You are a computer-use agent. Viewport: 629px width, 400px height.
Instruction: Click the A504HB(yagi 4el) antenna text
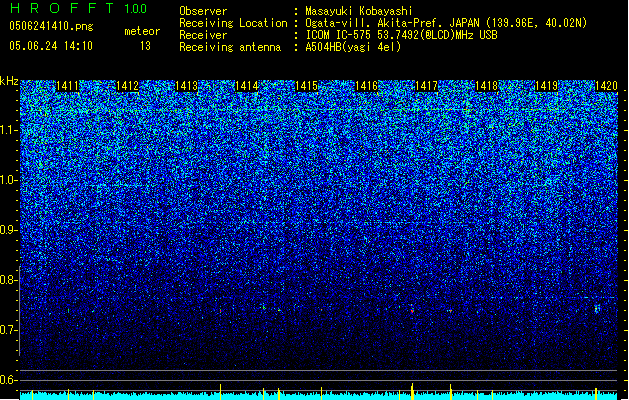pos(353,47)
